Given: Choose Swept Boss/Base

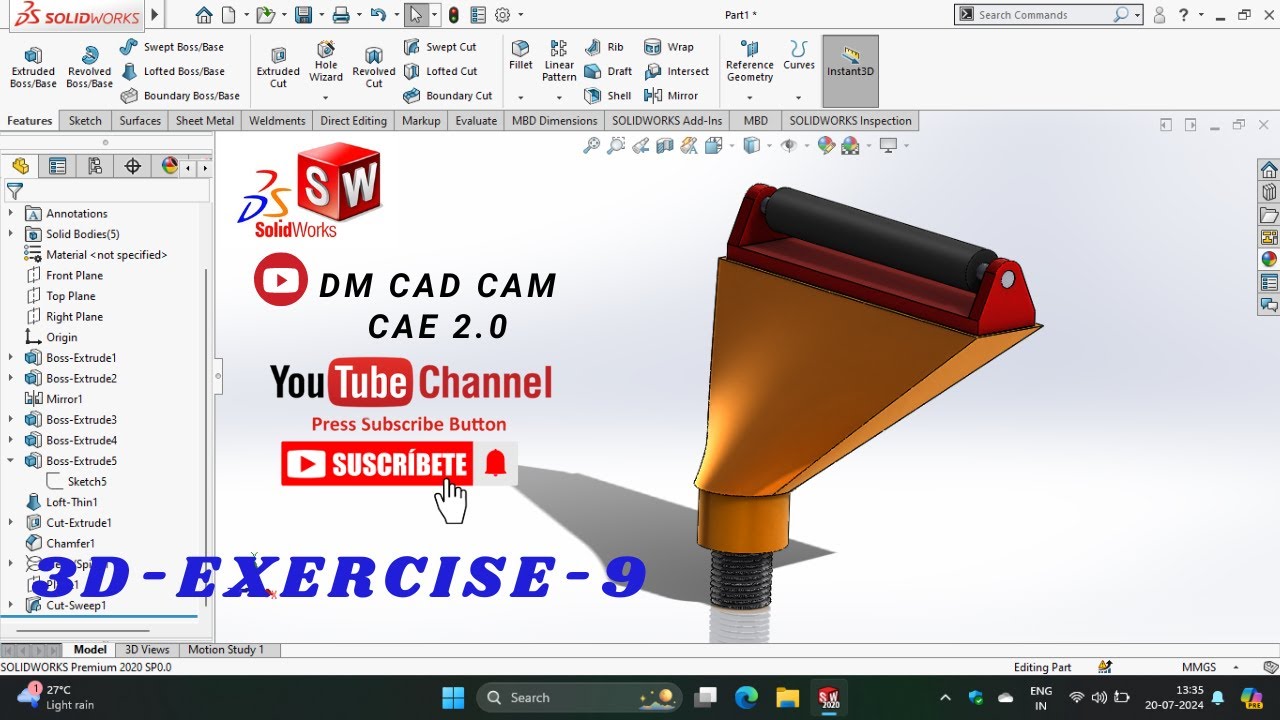Looking at the screenshot, I should click(171, 47).
